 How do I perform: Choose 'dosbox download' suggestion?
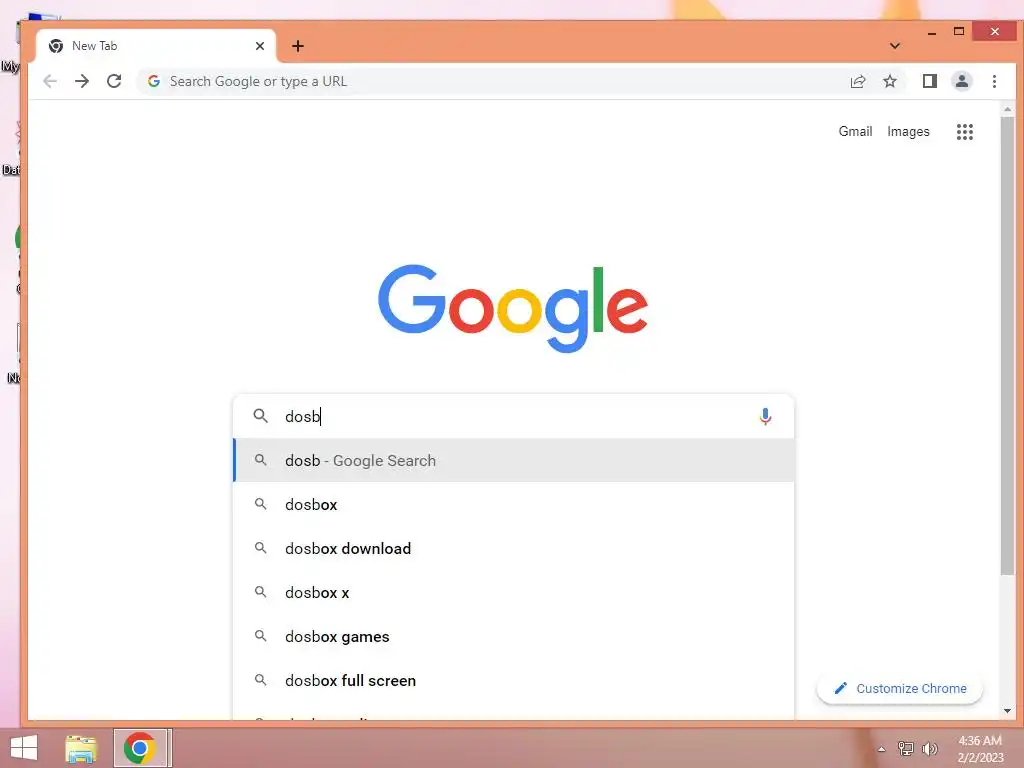pos(513,549)
